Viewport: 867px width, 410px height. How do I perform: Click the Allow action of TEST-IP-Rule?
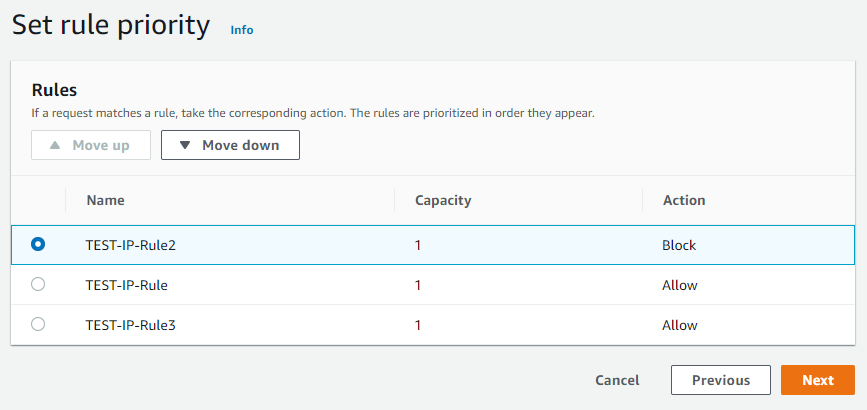[x=680, y=285]
